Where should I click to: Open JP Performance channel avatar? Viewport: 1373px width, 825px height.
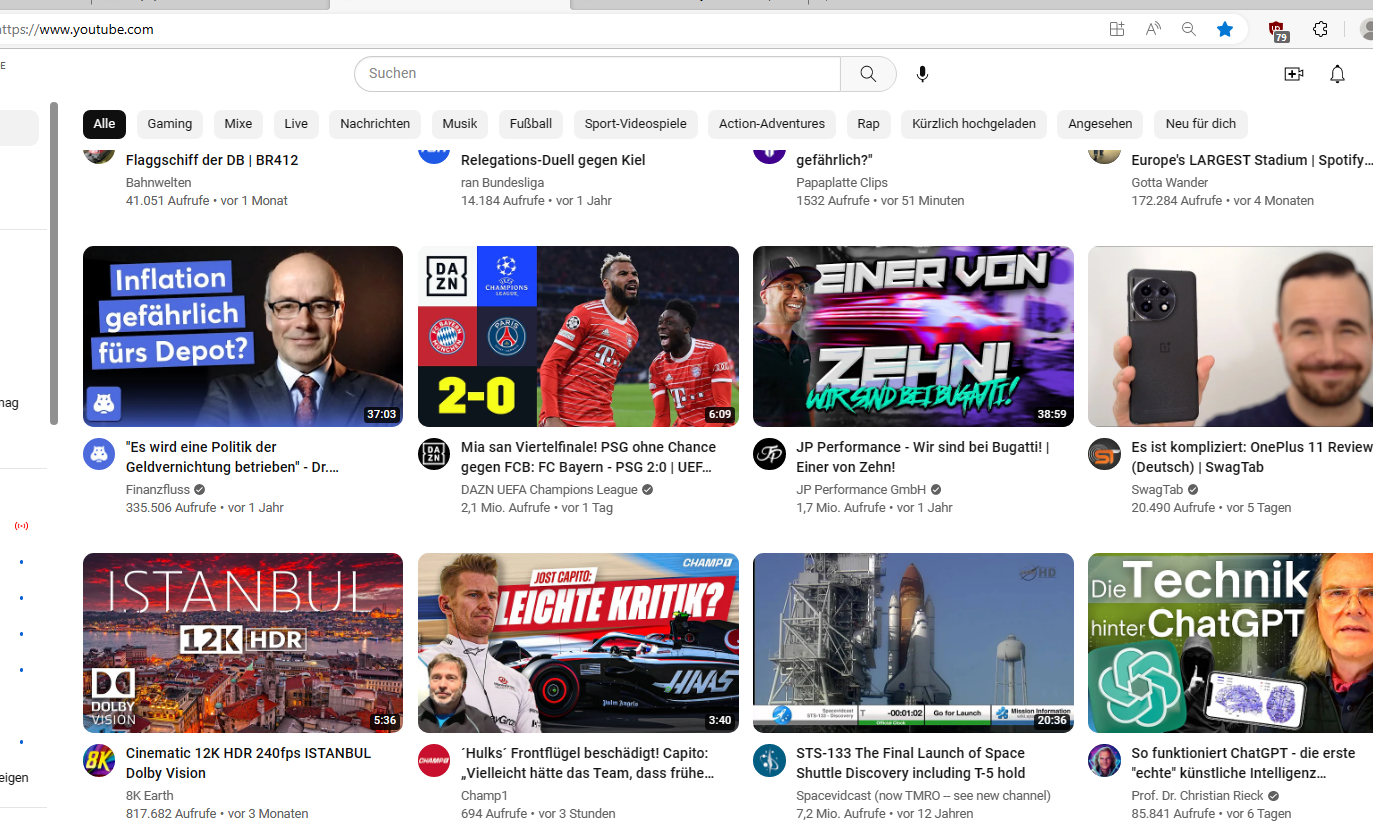[769, 454]
